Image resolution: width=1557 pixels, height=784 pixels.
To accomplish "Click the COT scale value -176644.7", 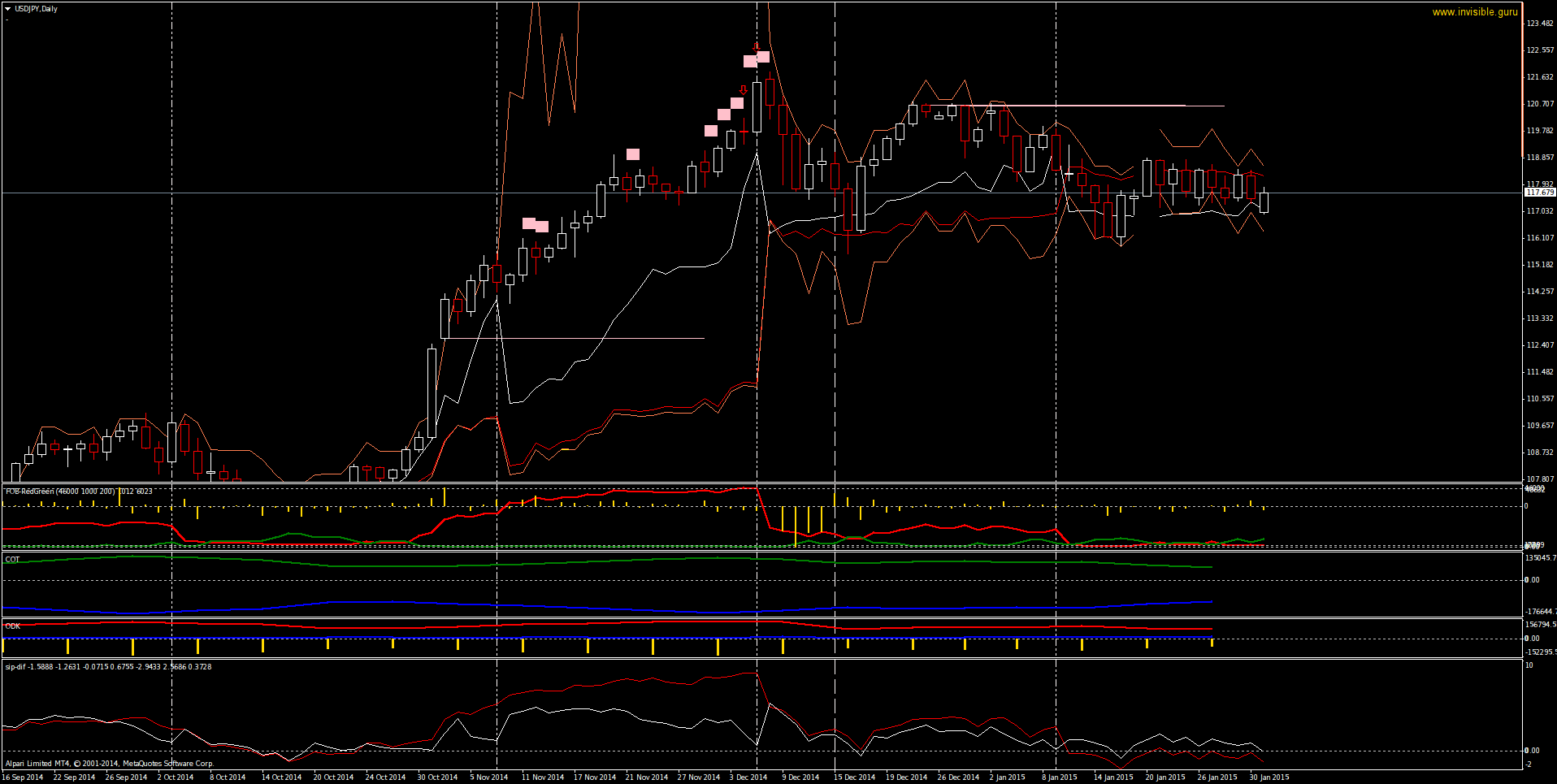I will coord(1541,611).
